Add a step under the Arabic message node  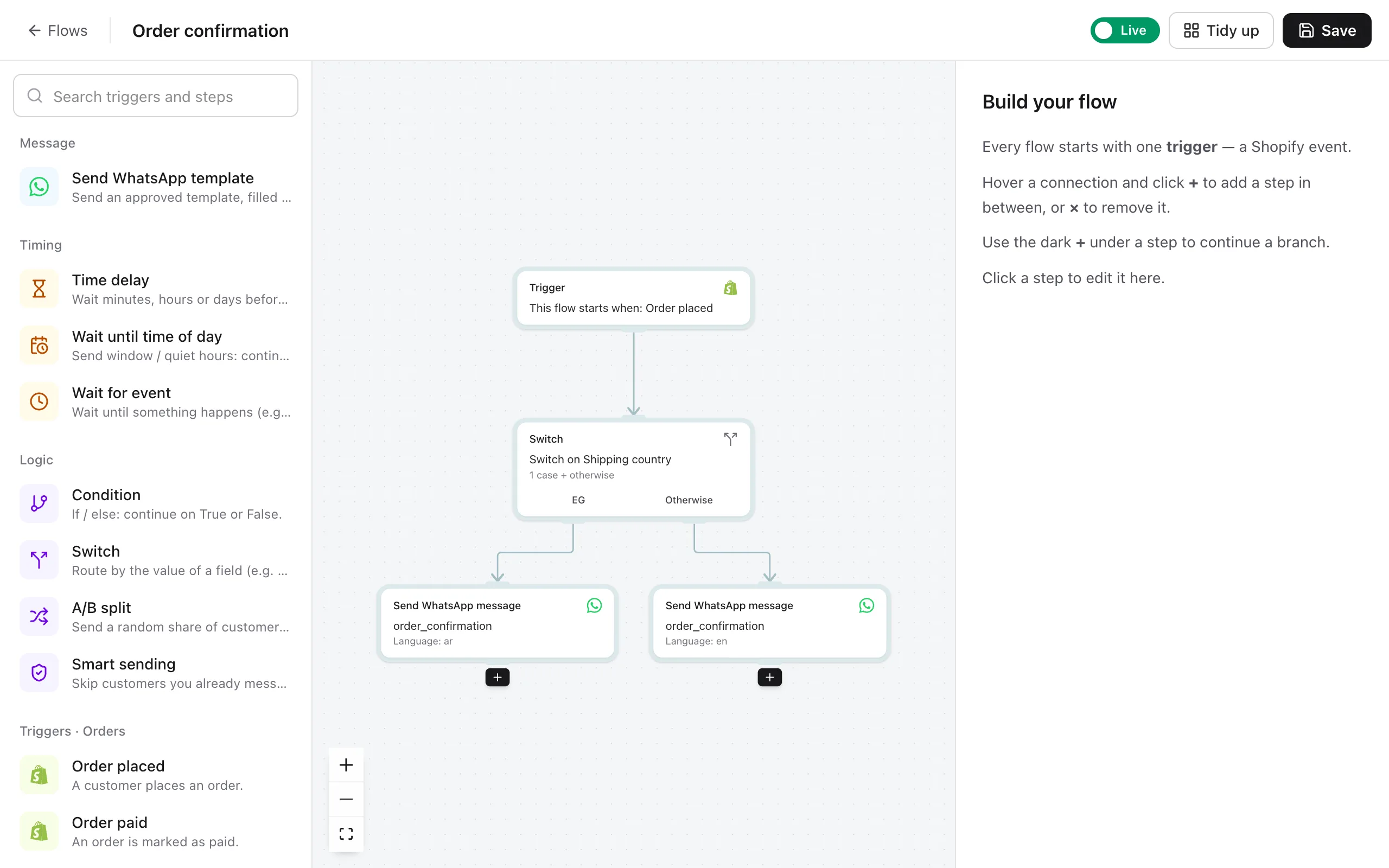click(497, 678)
